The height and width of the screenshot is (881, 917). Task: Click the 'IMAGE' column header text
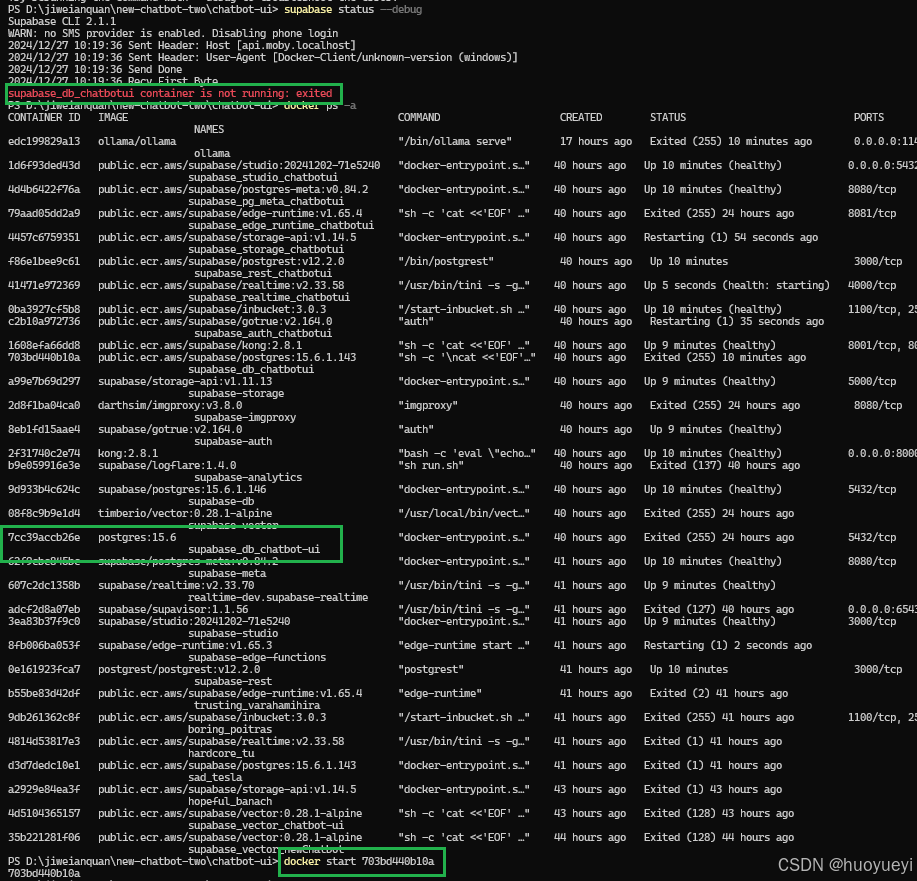click(113, 117)
